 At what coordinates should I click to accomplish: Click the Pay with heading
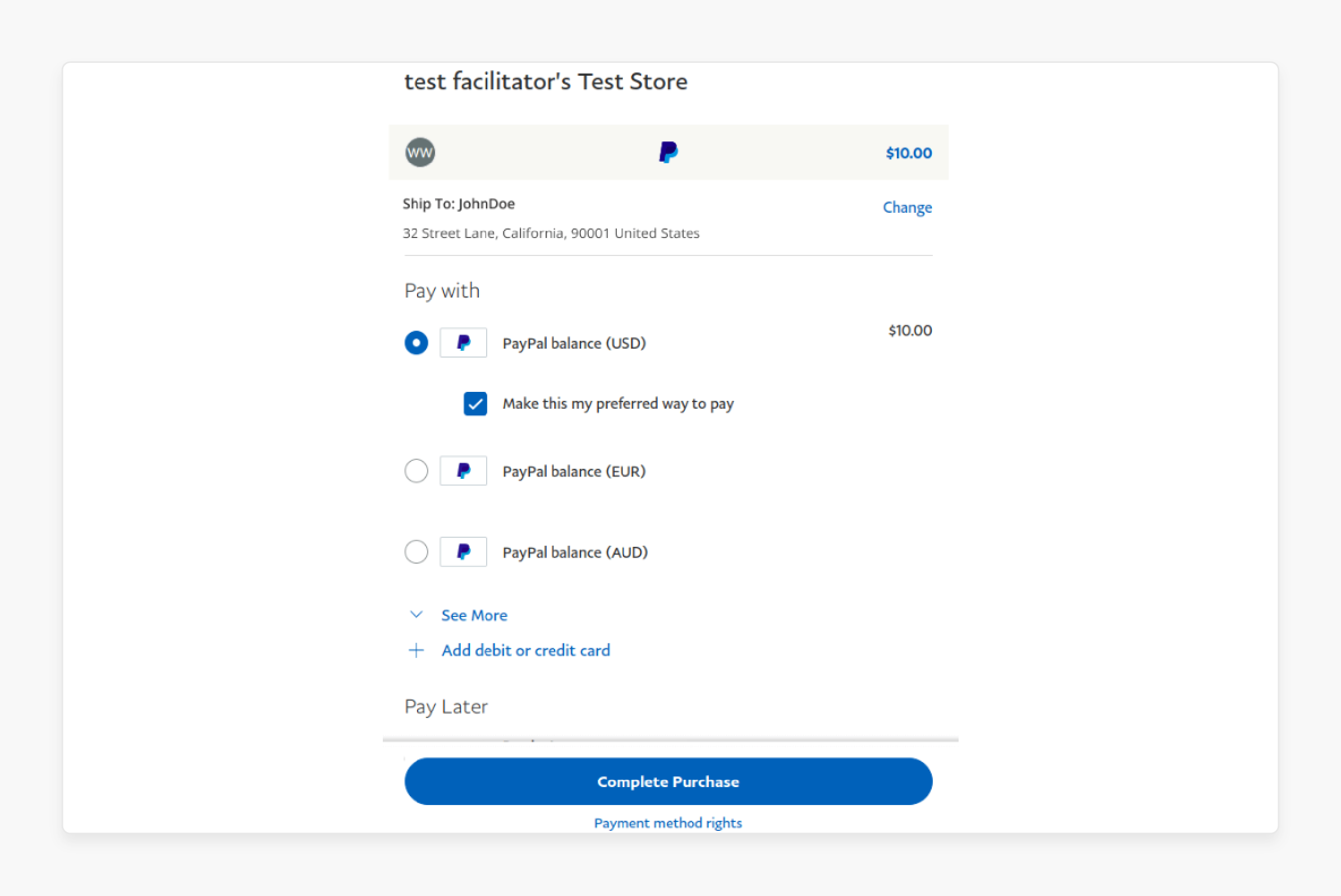[x=442, y=291]
